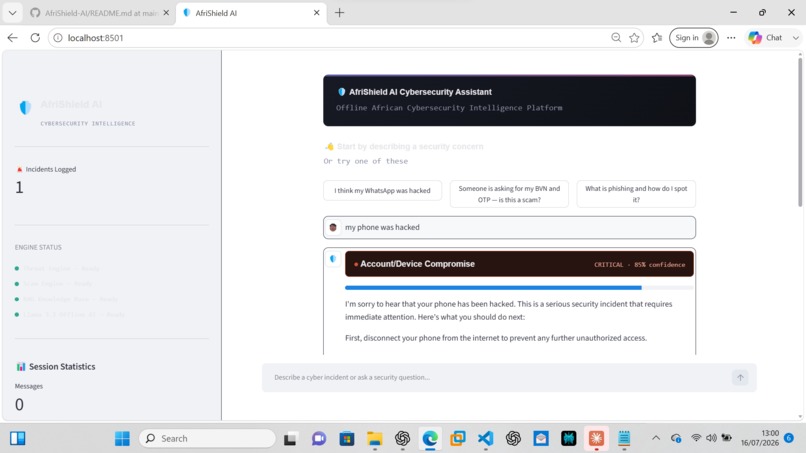806x453 pixels.
Task: View site information icon in address bar
Action: tap(58, 38)
